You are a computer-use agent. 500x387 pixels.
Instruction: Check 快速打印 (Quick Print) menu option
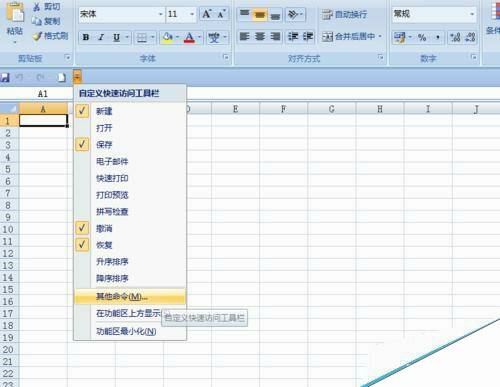pos(130,178)
